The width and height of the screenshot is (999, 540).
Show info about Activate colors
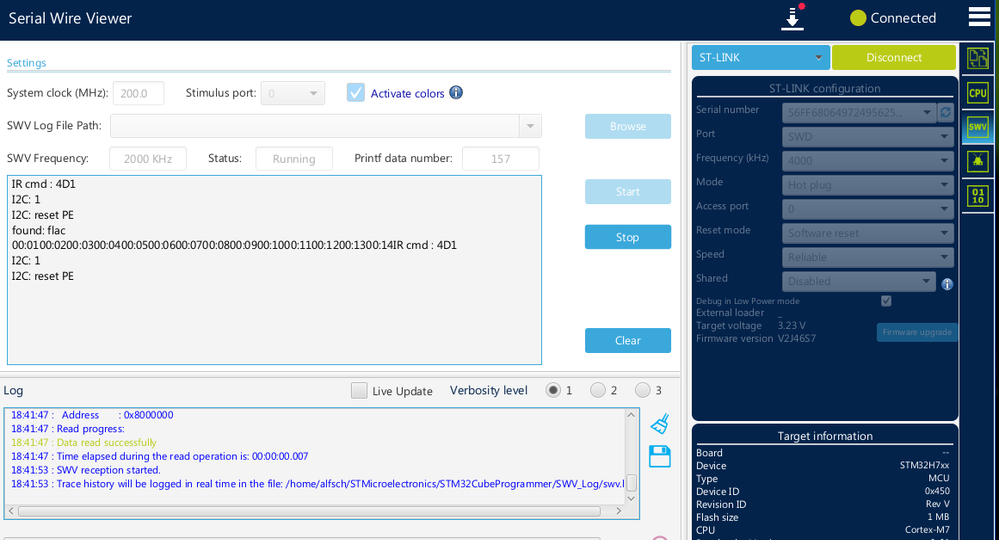(x=456, y=92)
